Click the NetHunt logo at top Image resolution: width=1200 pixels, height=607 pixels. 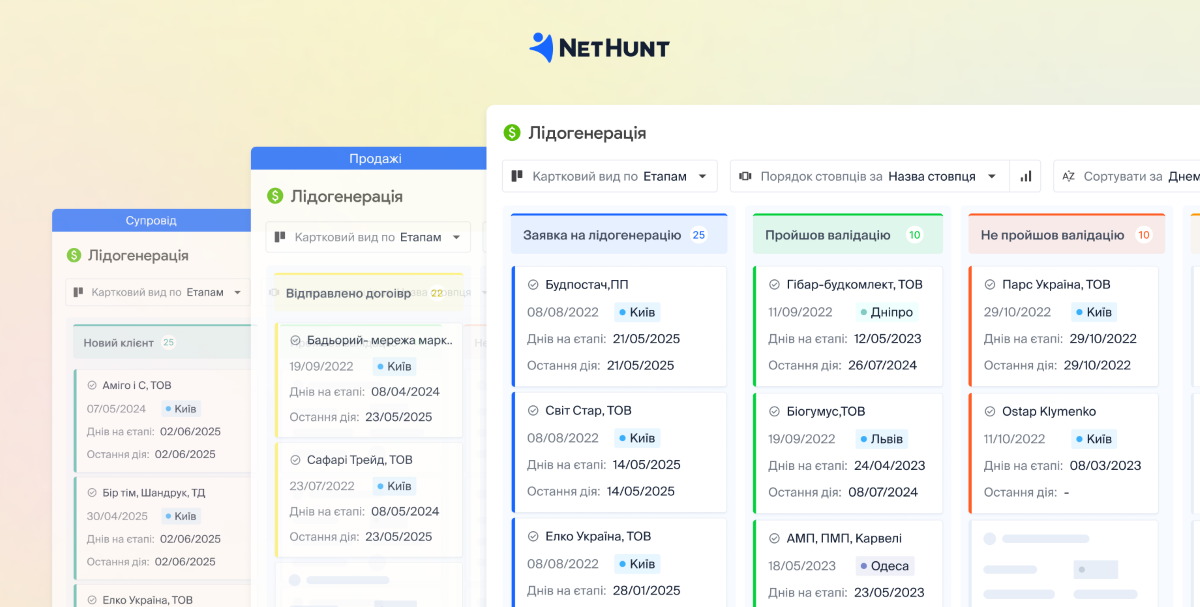click(599, 47)
